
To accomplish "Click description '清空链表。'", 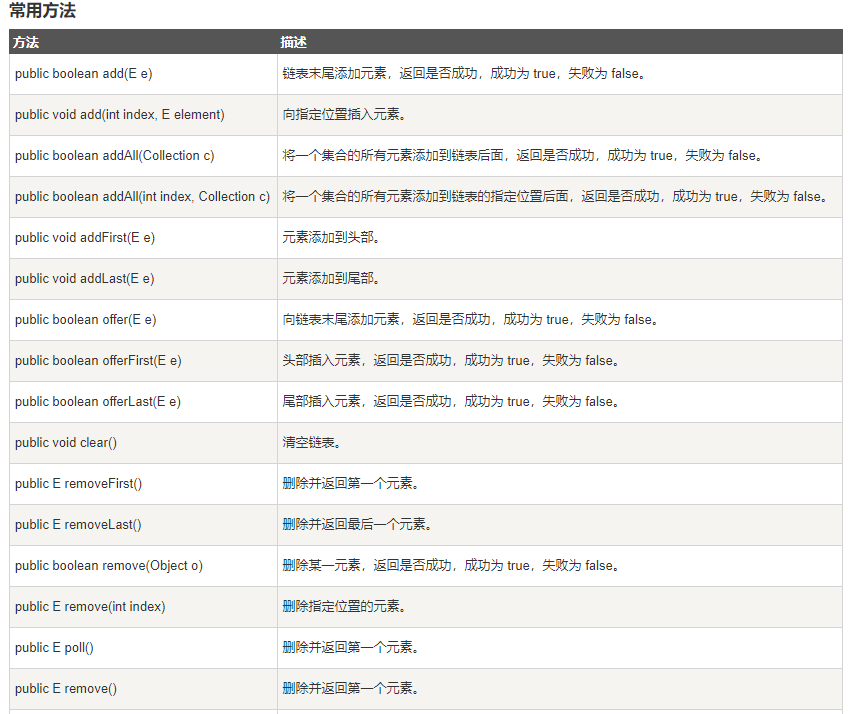I will coord(312,443).
